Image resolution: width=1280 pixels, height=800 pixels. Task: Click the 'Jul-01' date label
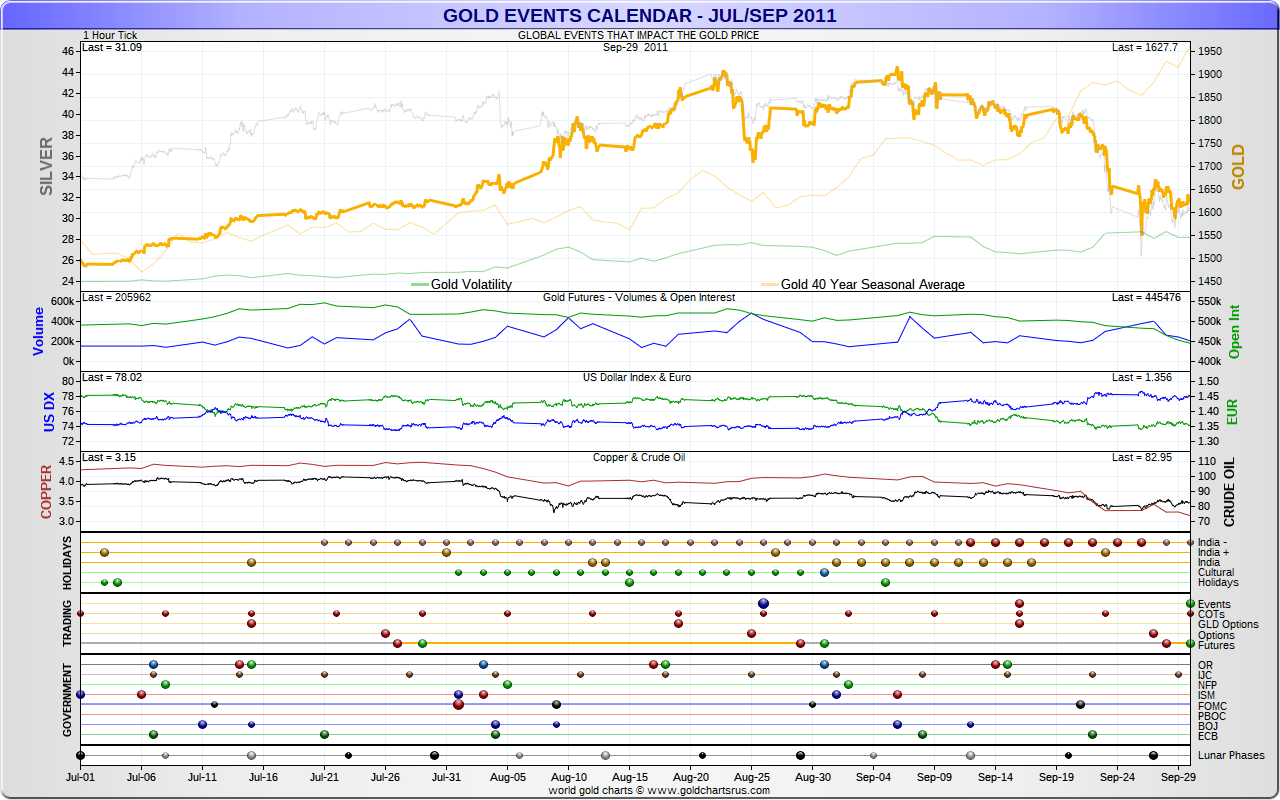click(81, 775)
